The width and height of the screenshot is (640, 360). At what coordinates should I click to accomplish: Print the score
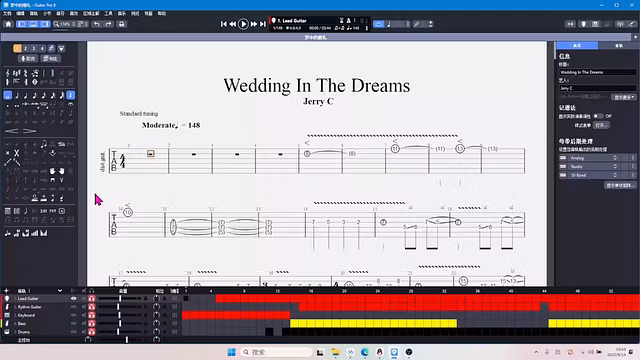[121, 24]
